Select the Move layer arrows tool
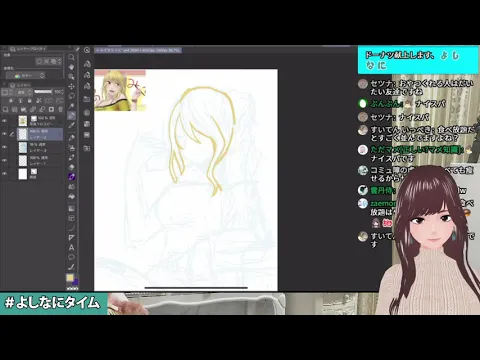This screenshot has height=360, width=480. [71, 87]
